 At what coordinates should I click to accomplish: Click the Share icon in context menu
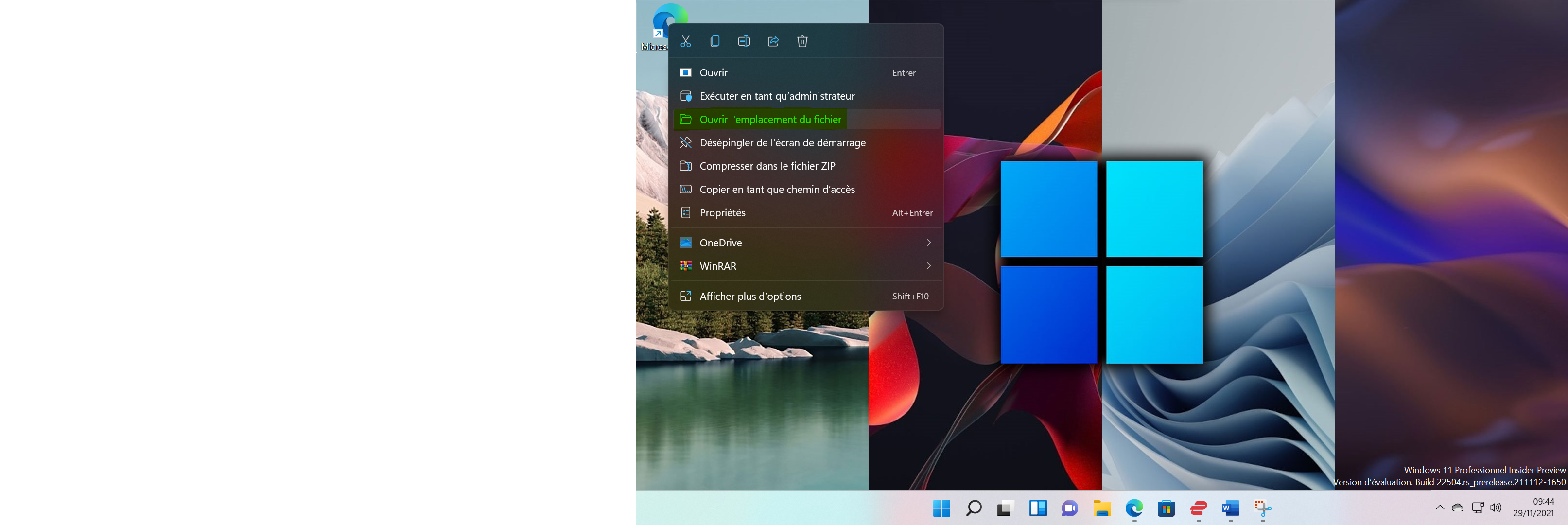(773, 41)
